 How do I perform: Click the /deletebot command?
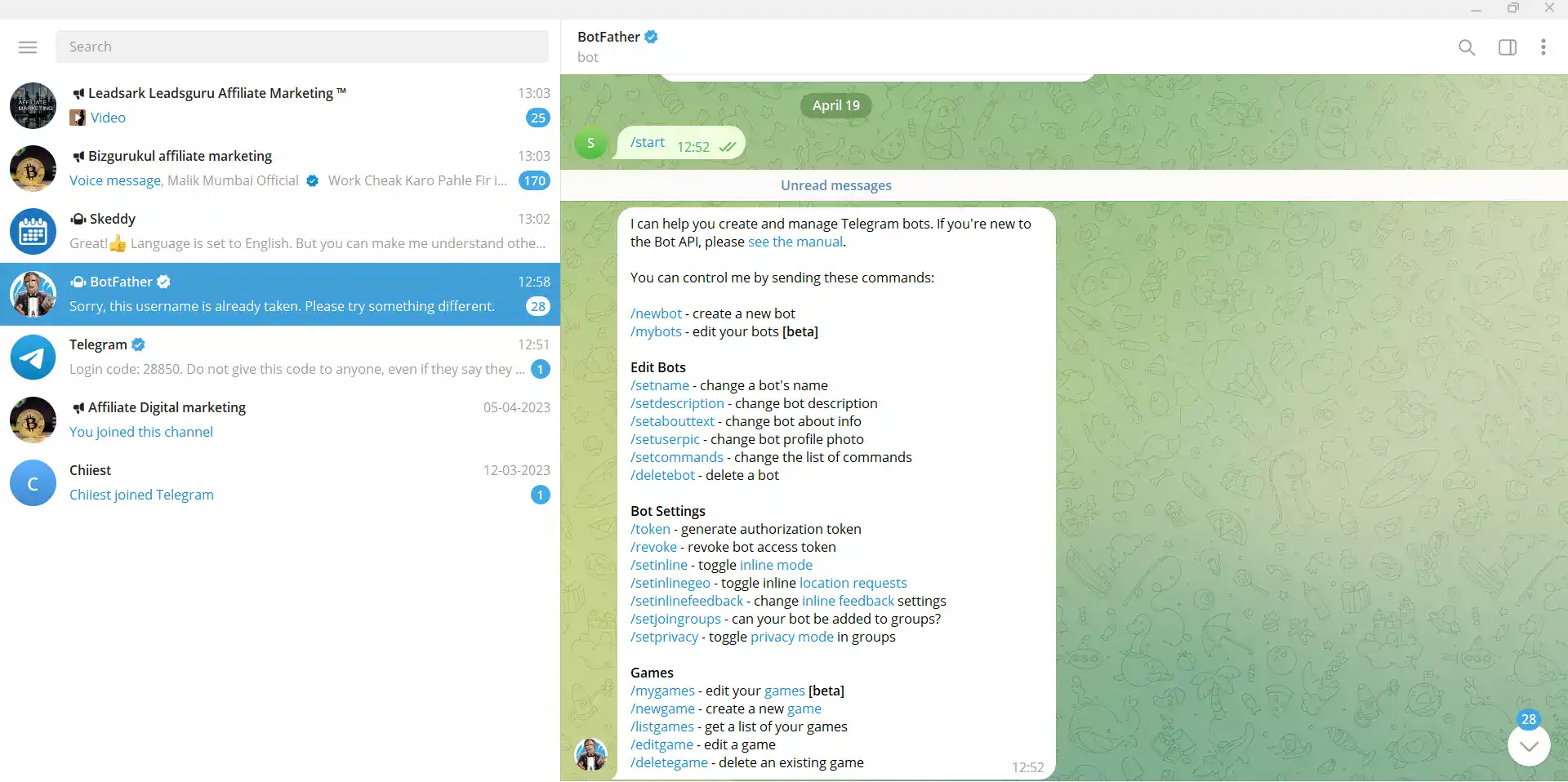tap(662, 475)
